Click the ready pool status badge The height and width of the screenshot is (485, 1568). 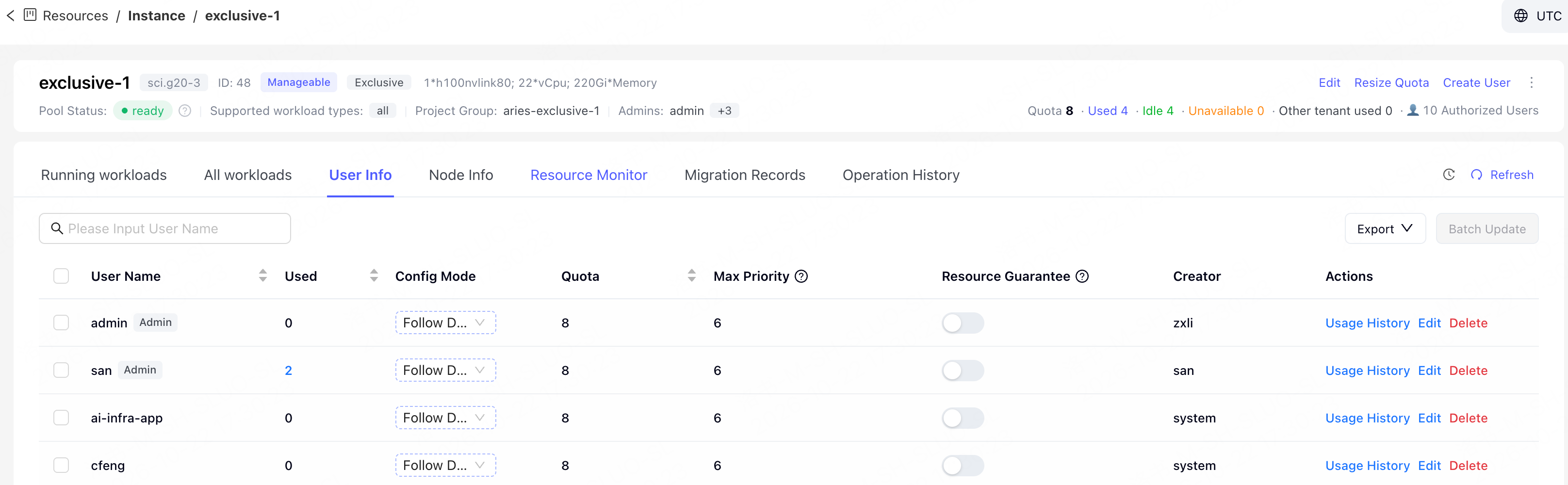[143, 111]
